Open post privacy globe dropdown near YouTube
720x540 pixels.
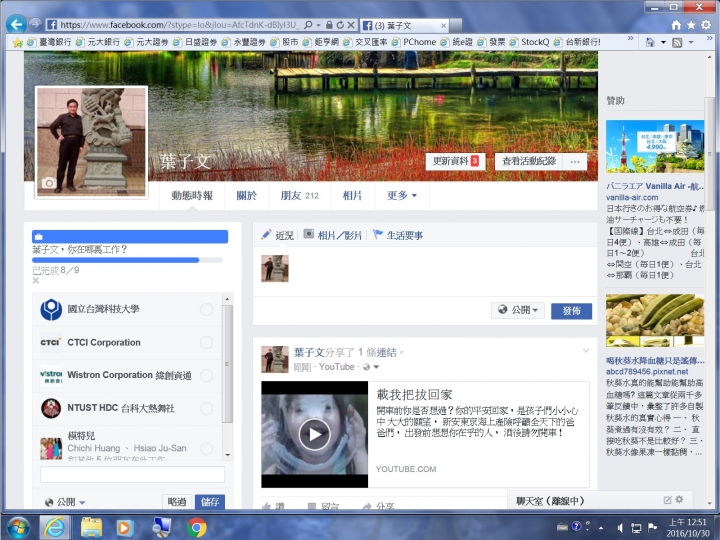coord(371,367)
